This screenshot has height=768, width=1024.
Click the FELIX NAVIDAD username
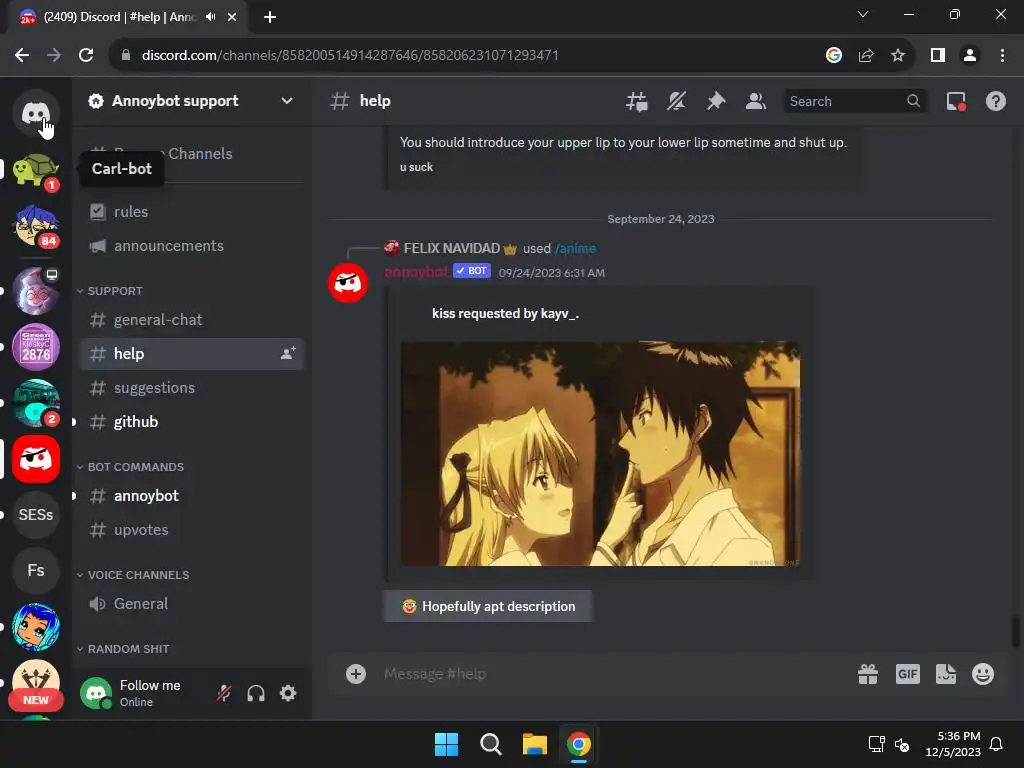click(x=451, y=248)
